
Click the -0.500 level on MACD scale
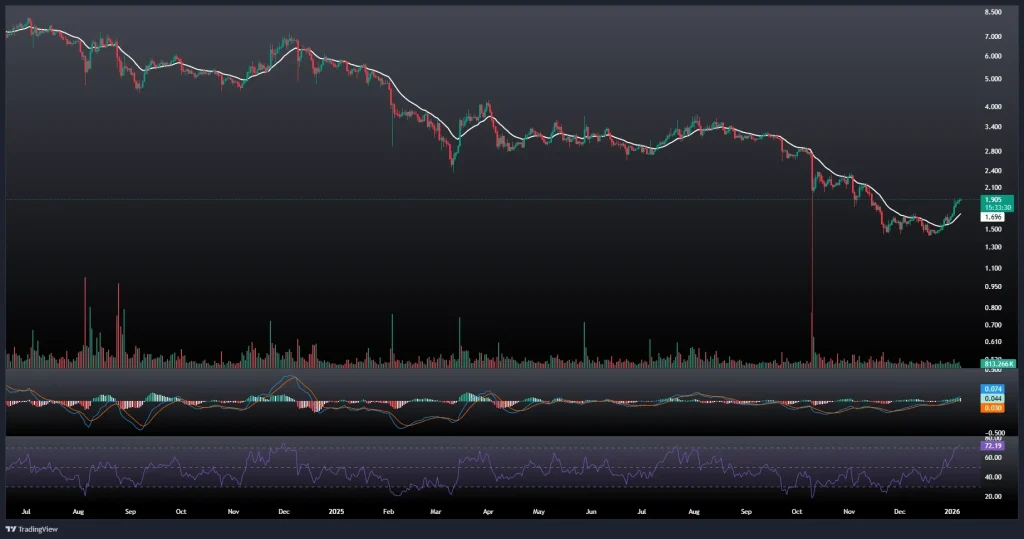(993, 432)
